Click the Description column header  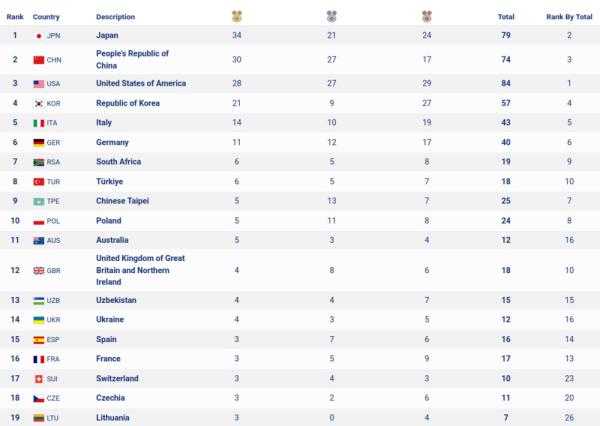point(116,17)
